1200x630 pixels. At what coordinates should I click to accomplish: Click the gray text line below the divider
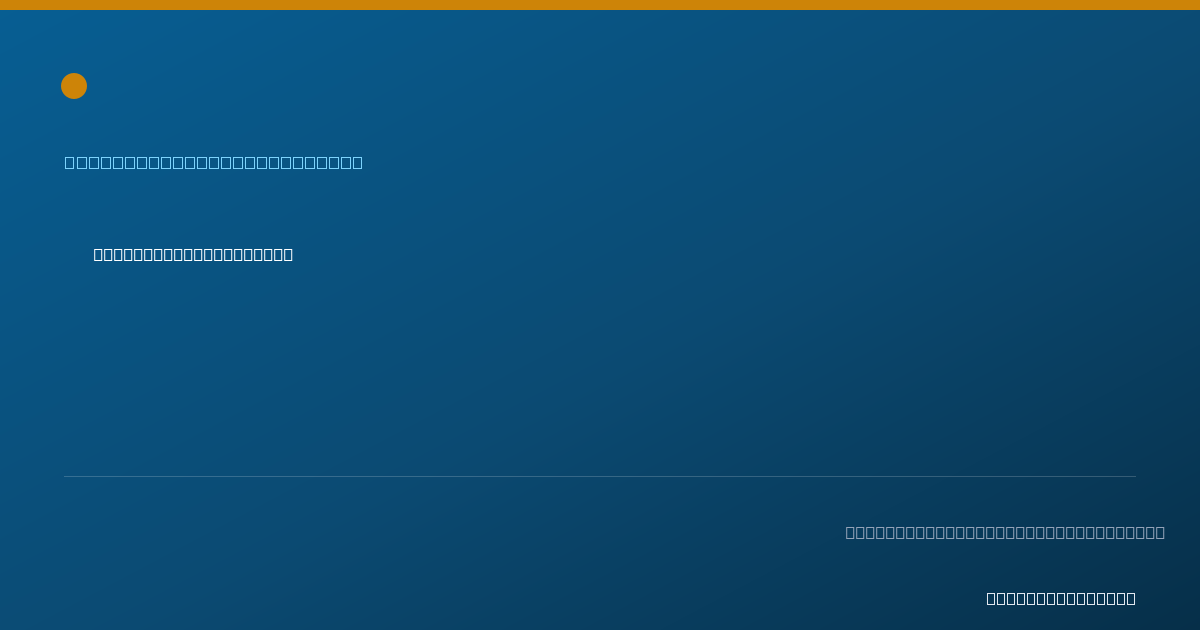(x=1005, y=532)
